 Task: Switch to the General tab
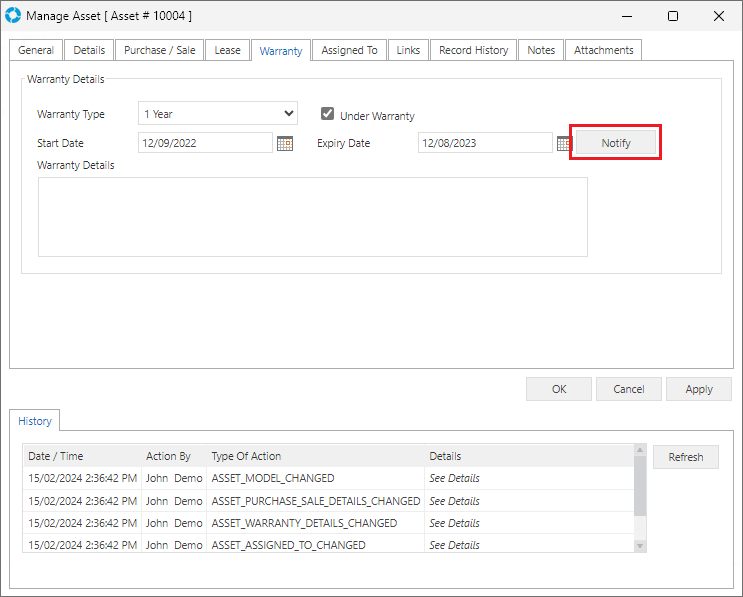(x=36, y=50)
